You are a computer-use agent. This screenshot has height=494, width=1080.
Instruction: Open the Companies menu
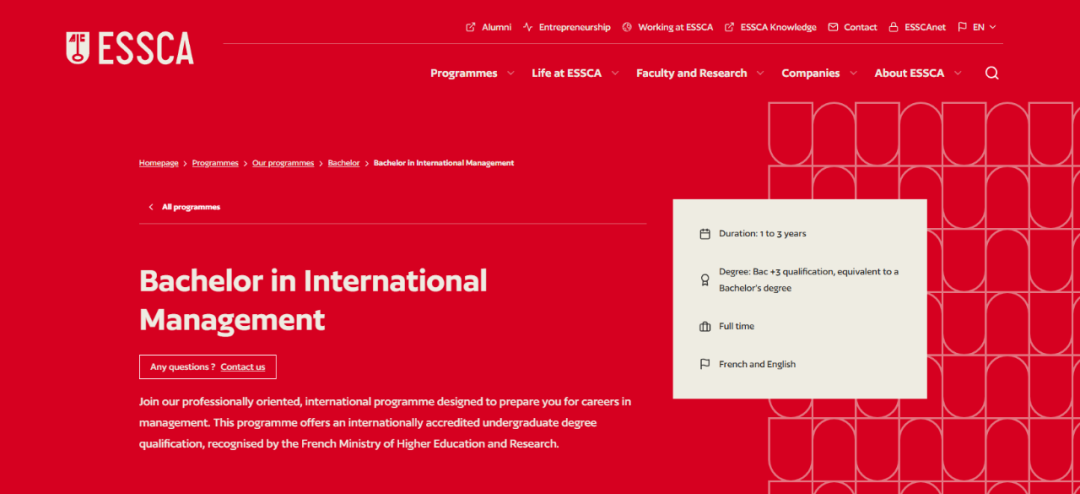[811, 73]
